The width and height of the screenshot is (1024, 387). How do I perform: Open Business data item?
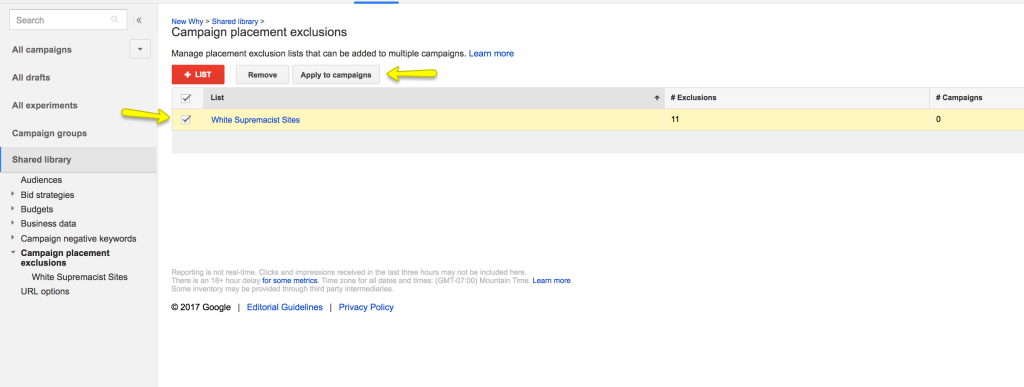[48, 224]
